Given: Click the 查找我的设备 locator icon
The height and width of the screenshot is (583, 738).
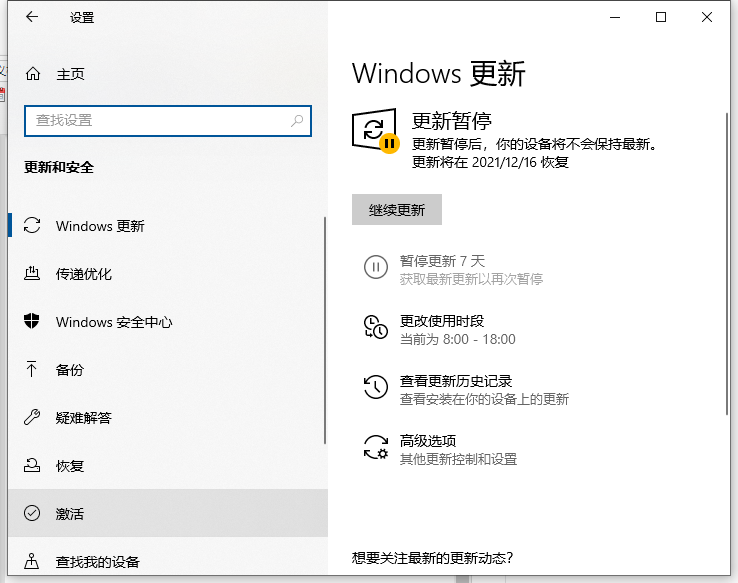Looking at the screenshot, I should point(33,561).
